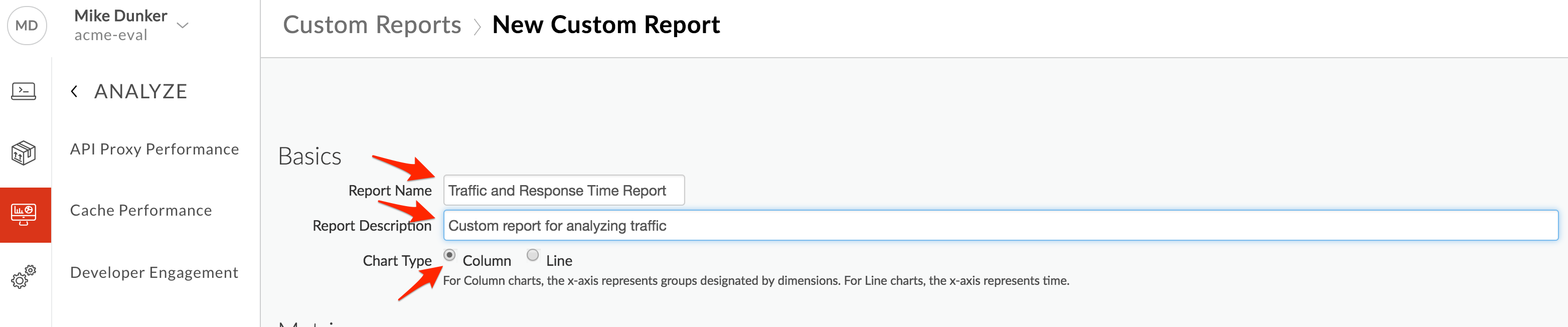Click the back chevron beside ANALYZE

point(74,91)
